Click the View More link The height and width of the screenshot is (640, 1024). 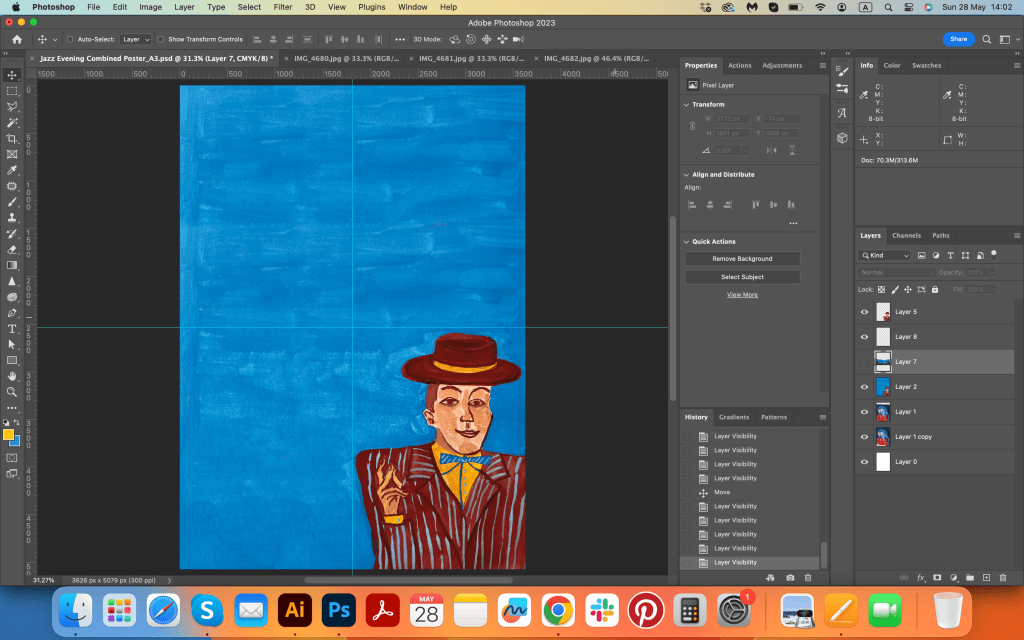tap(742, 295)
